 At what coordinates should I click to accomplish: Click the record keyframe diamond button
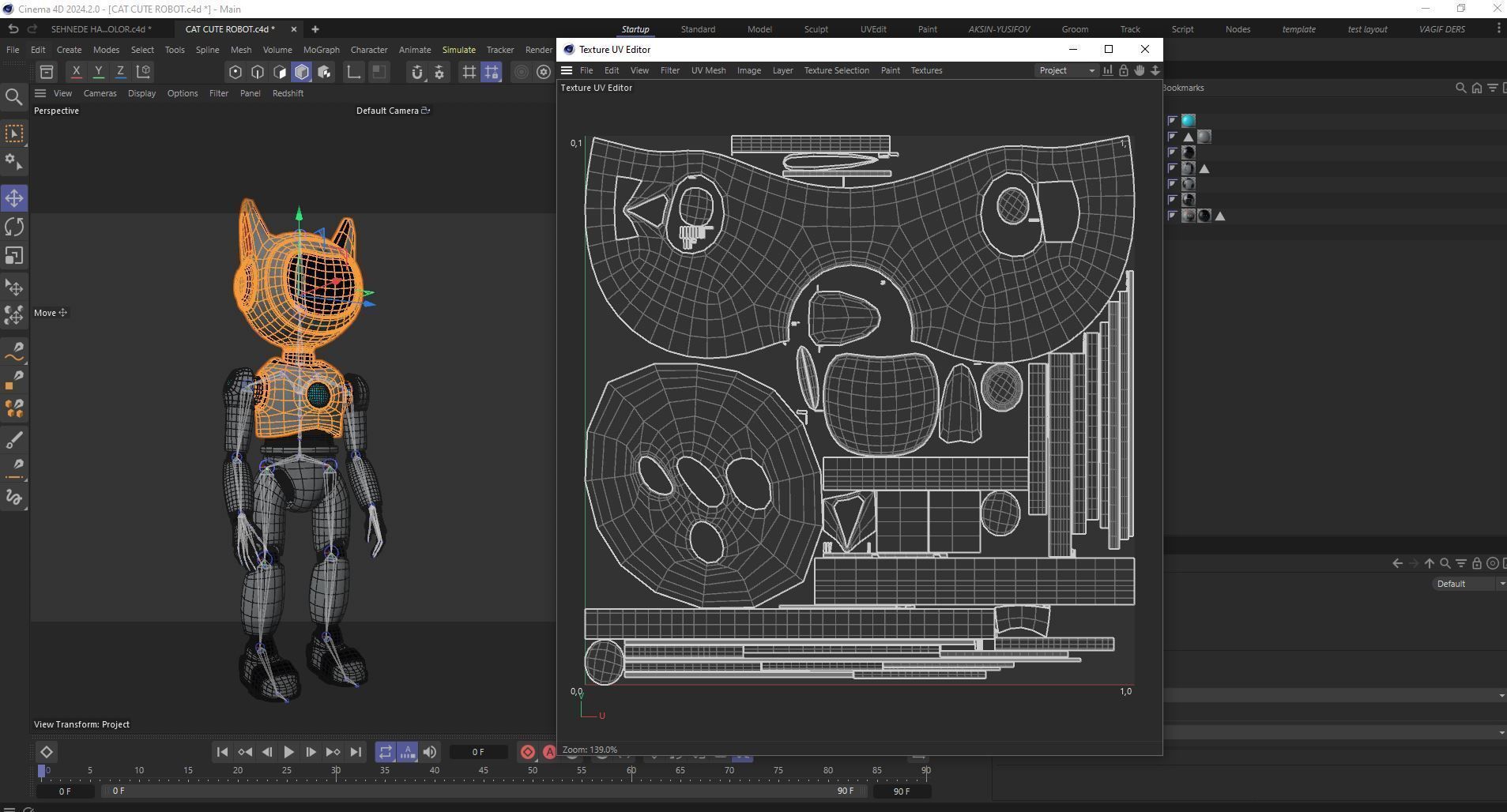[528, 752]
